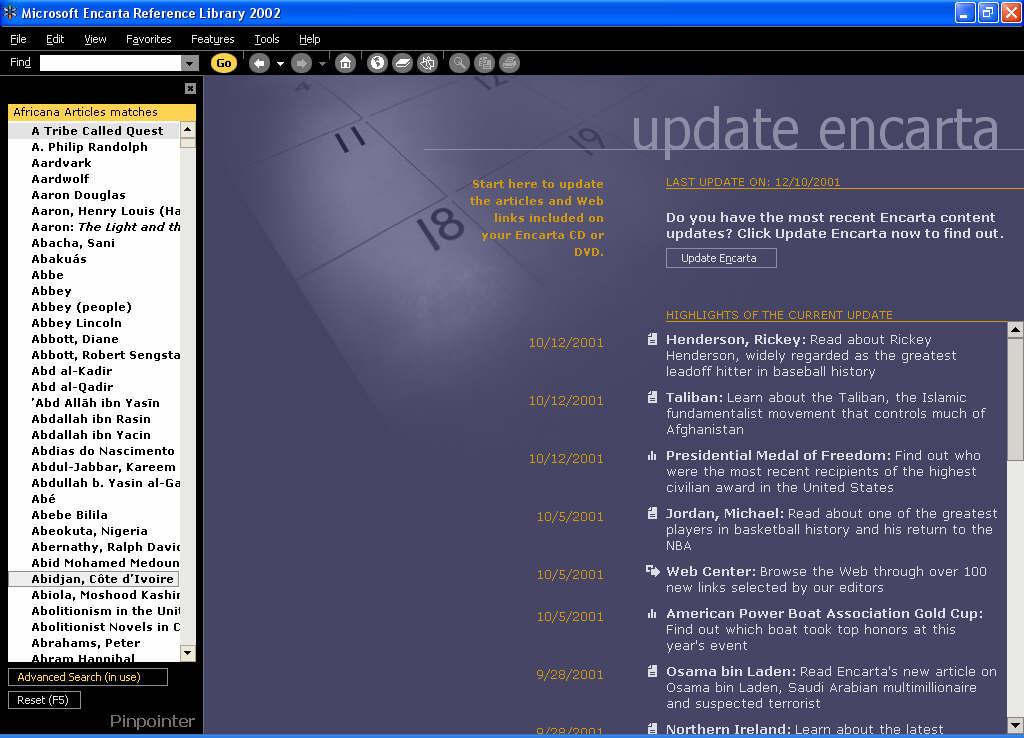Go back with the left arrow icon
The width and height of the screenshot is (1024, 738).
coord(259,63)
